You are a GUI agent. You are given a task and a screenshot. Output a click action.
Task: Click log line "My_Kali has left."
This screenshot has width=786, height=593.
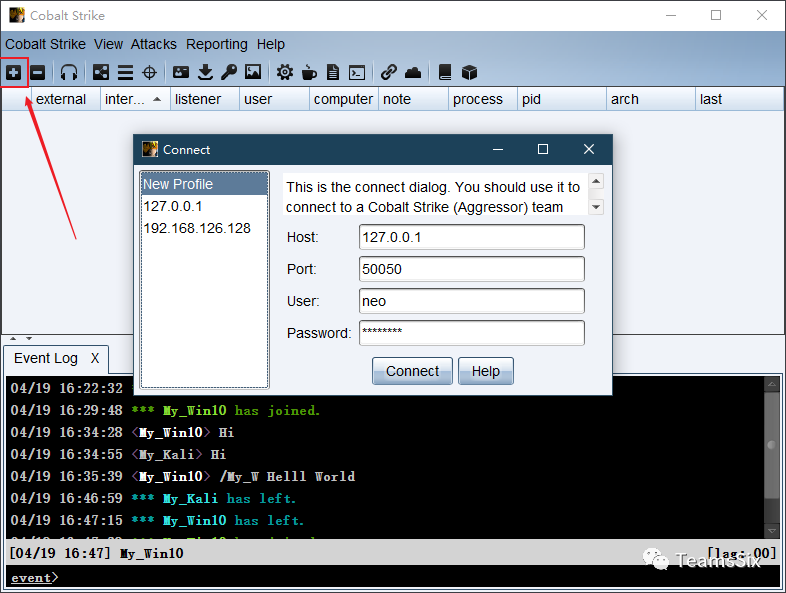click(229, 498)
